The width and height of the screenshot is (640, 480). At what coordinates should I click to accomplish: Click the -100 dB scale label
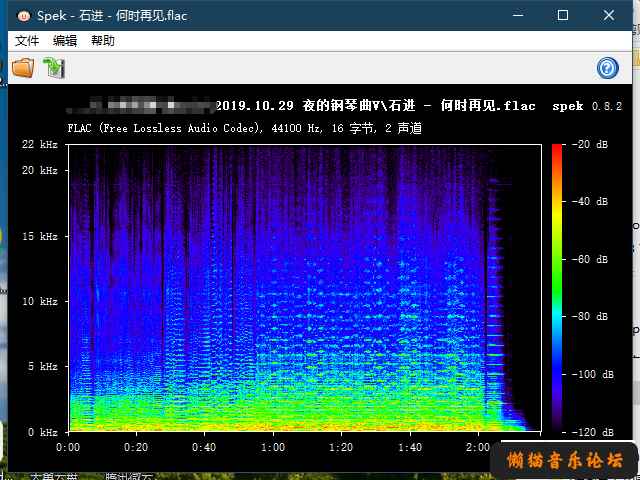tap(593, 374)
